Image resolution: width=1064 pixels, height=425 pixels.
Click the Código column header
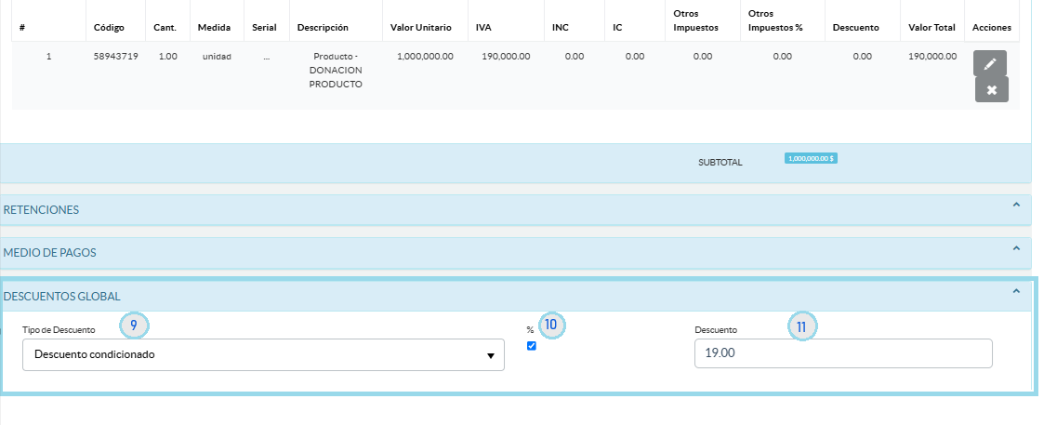pyautogui.click(x=108, y=27)
